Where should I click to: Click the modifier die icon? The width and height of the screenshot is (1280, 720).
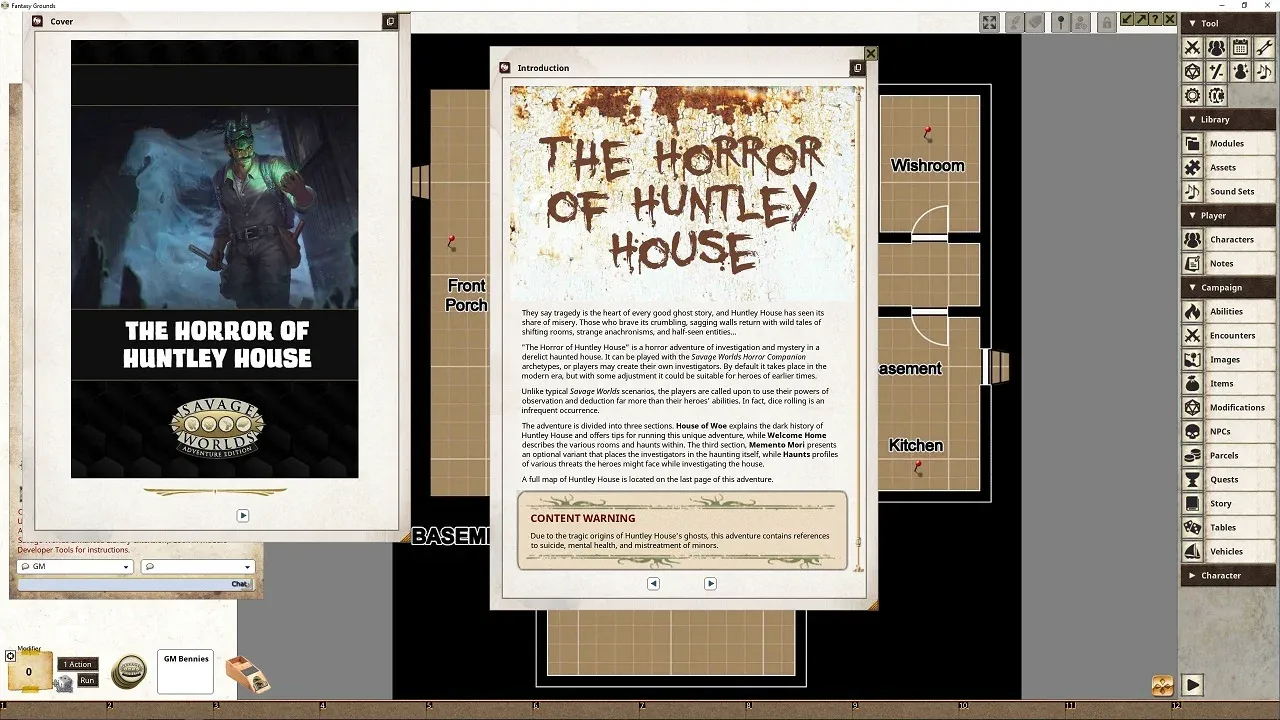pos(64,683)
